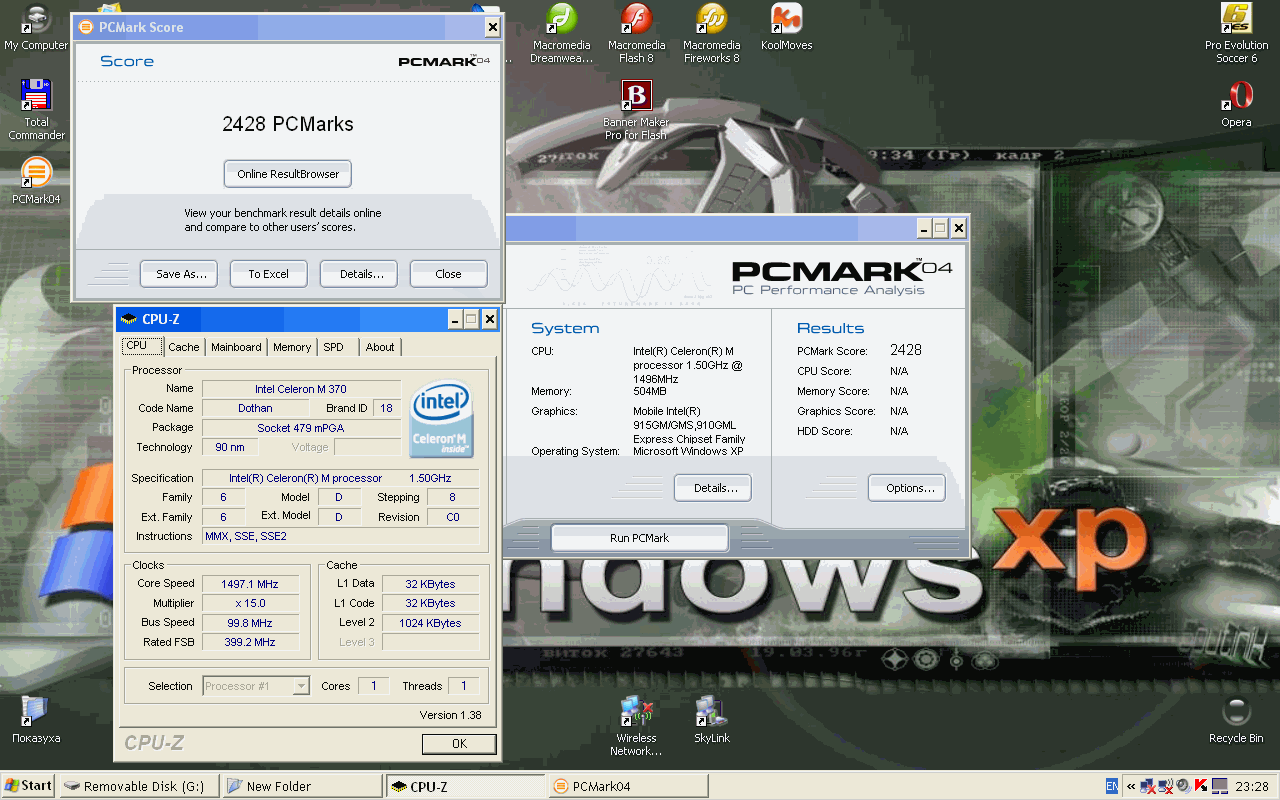Screen dimensions: 1280x800
Task: Activate the PCMark04 taskbar button
Action: (628, 786)
